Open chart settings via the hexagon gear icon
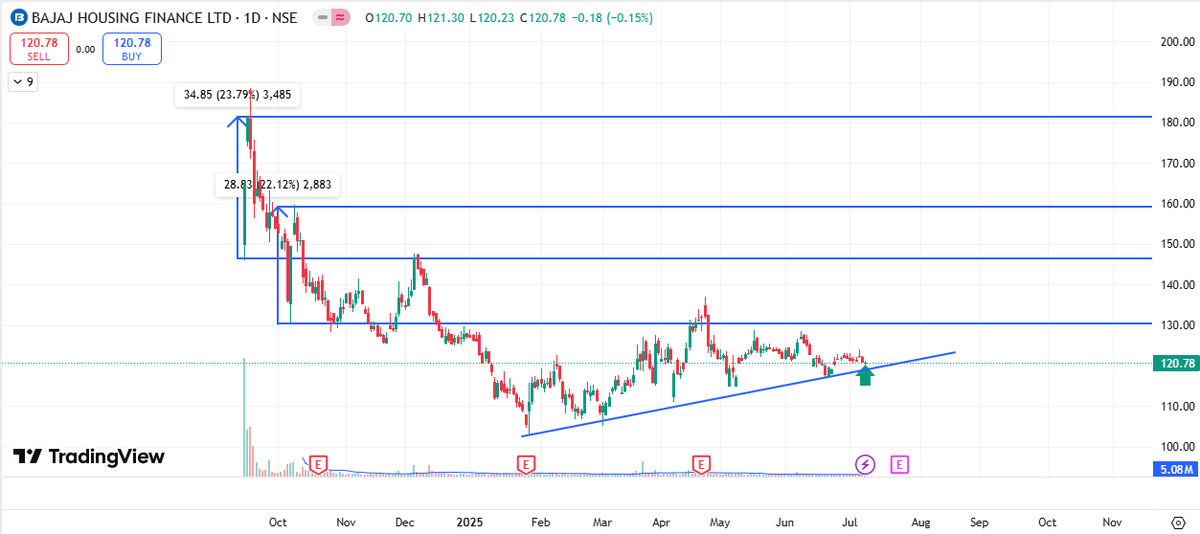Screen dimensions: 1200x534 pos(1177,522)
